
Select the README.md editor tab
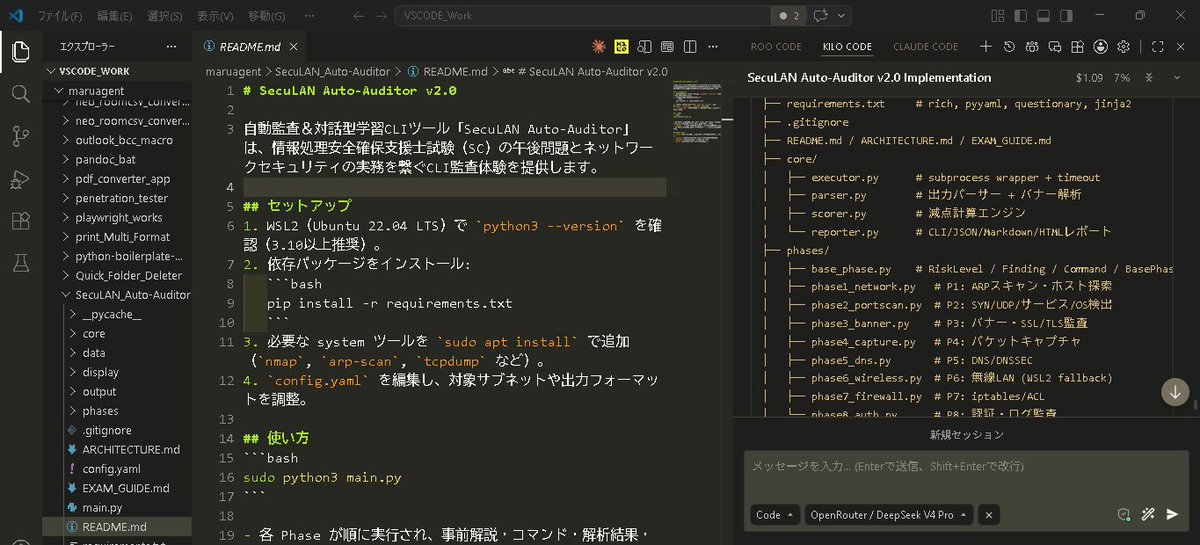(250, 46)
